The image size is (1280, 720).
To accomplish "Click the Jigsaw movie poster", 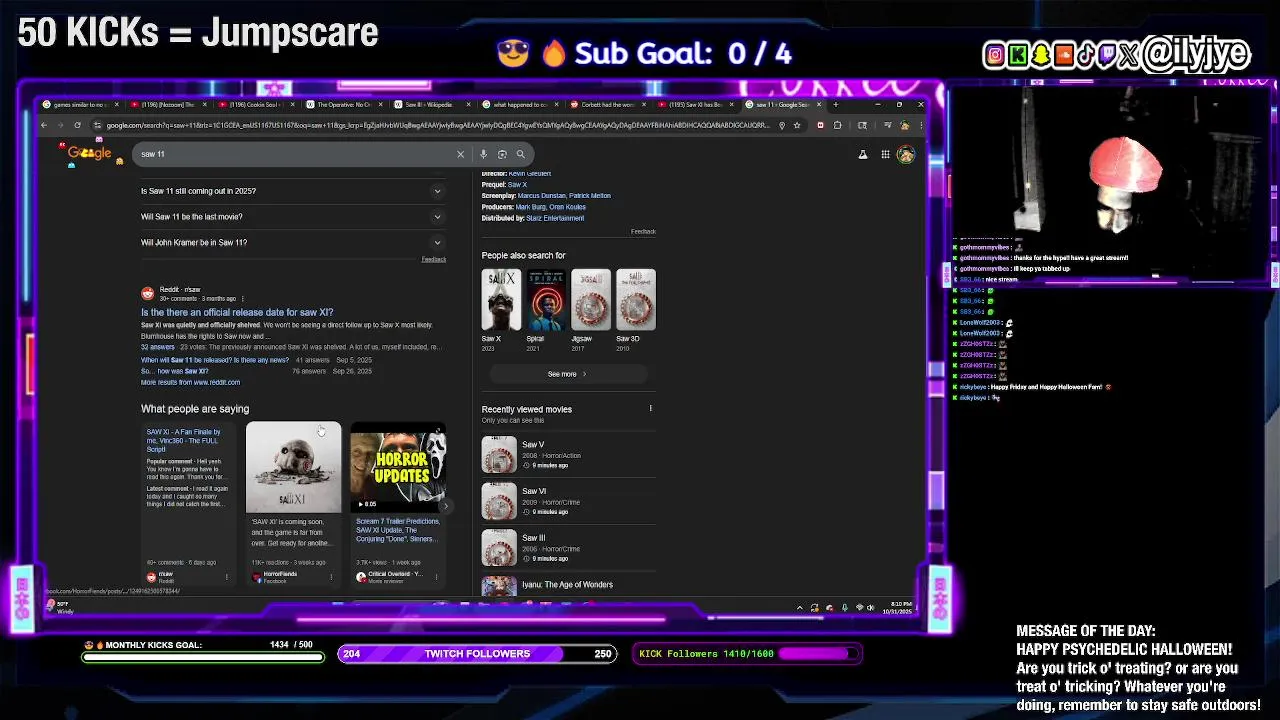I will (x=590, y=299).
